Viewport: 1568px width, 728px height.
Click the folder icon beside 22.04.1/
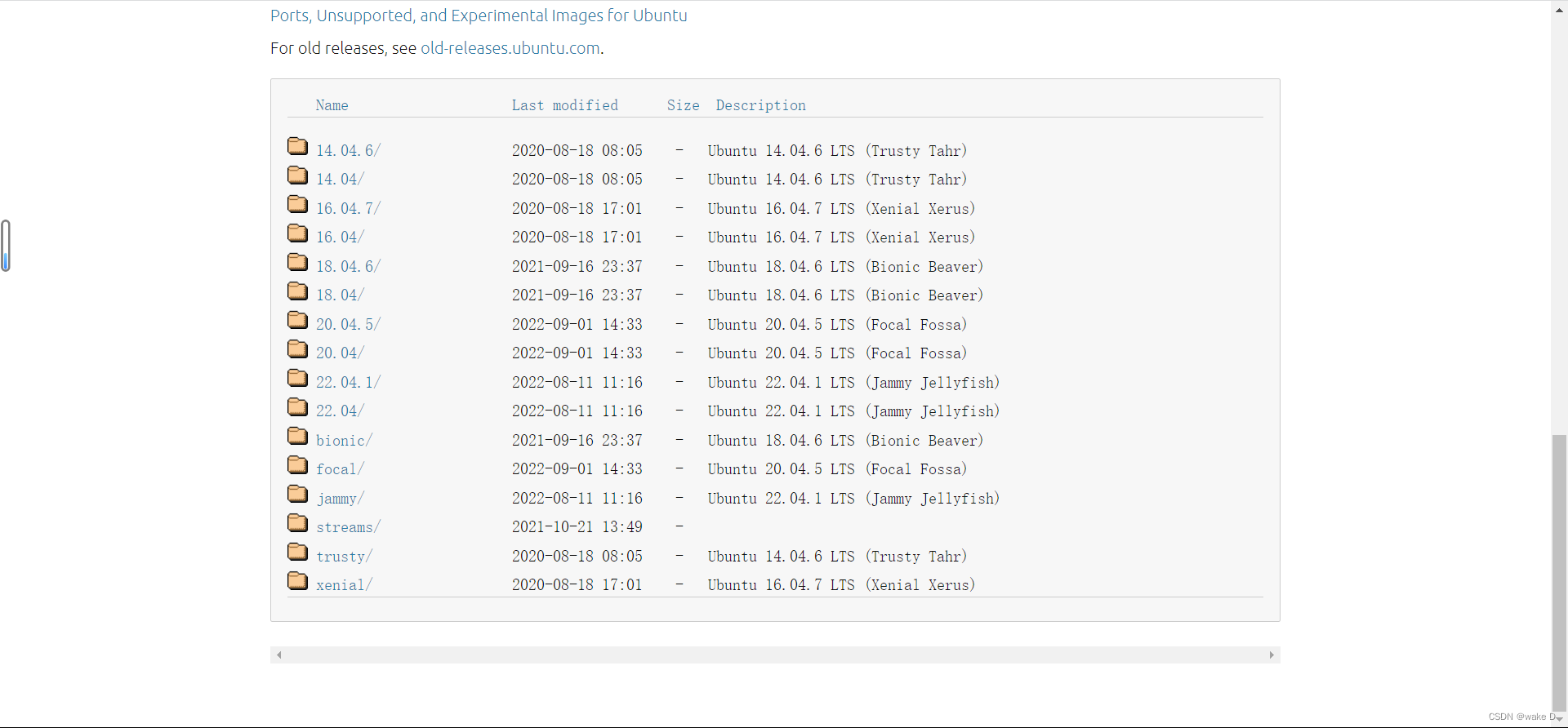coord(297,378)
